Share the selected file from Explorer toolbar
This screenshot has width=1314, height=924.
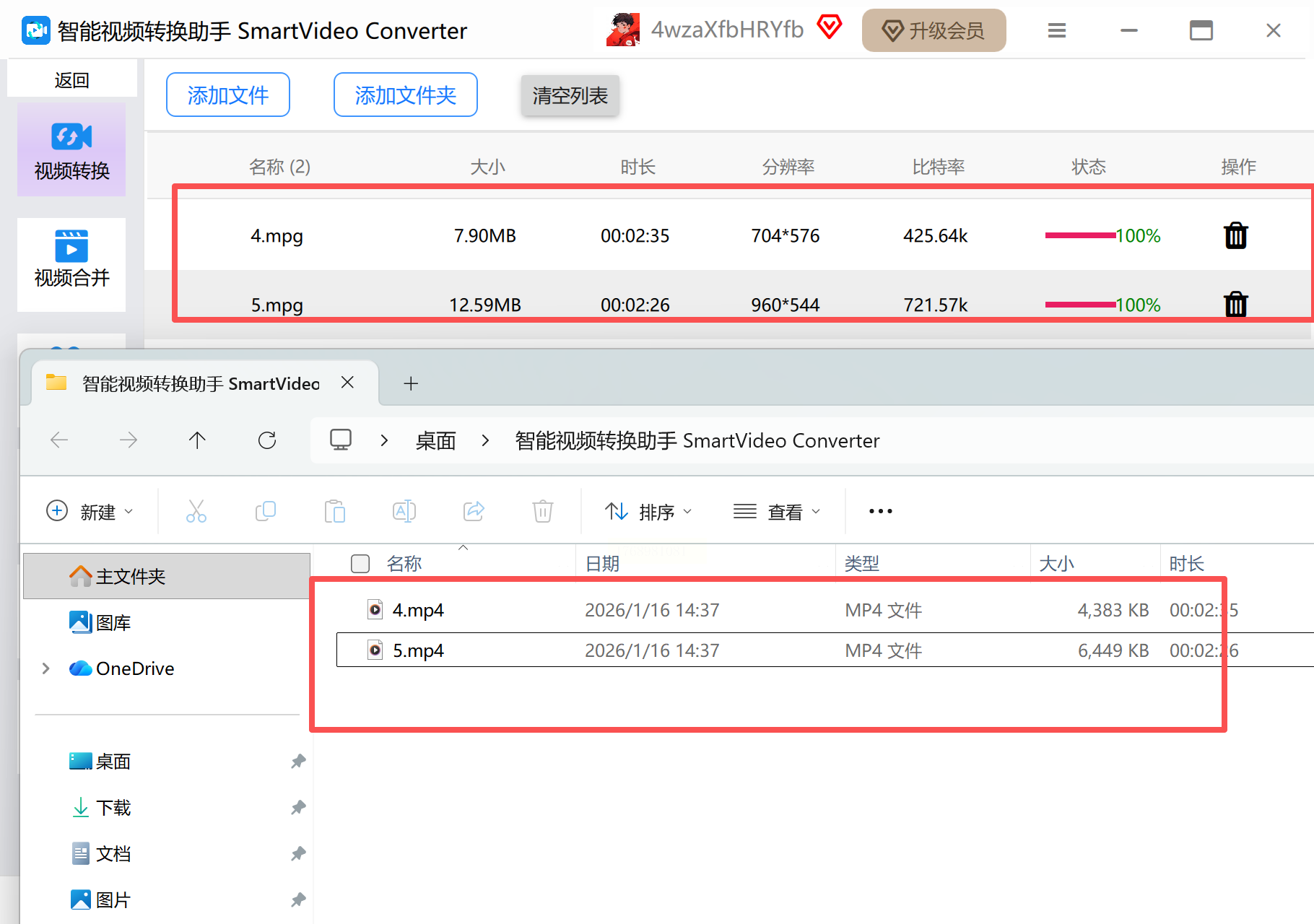coord(474,511)
